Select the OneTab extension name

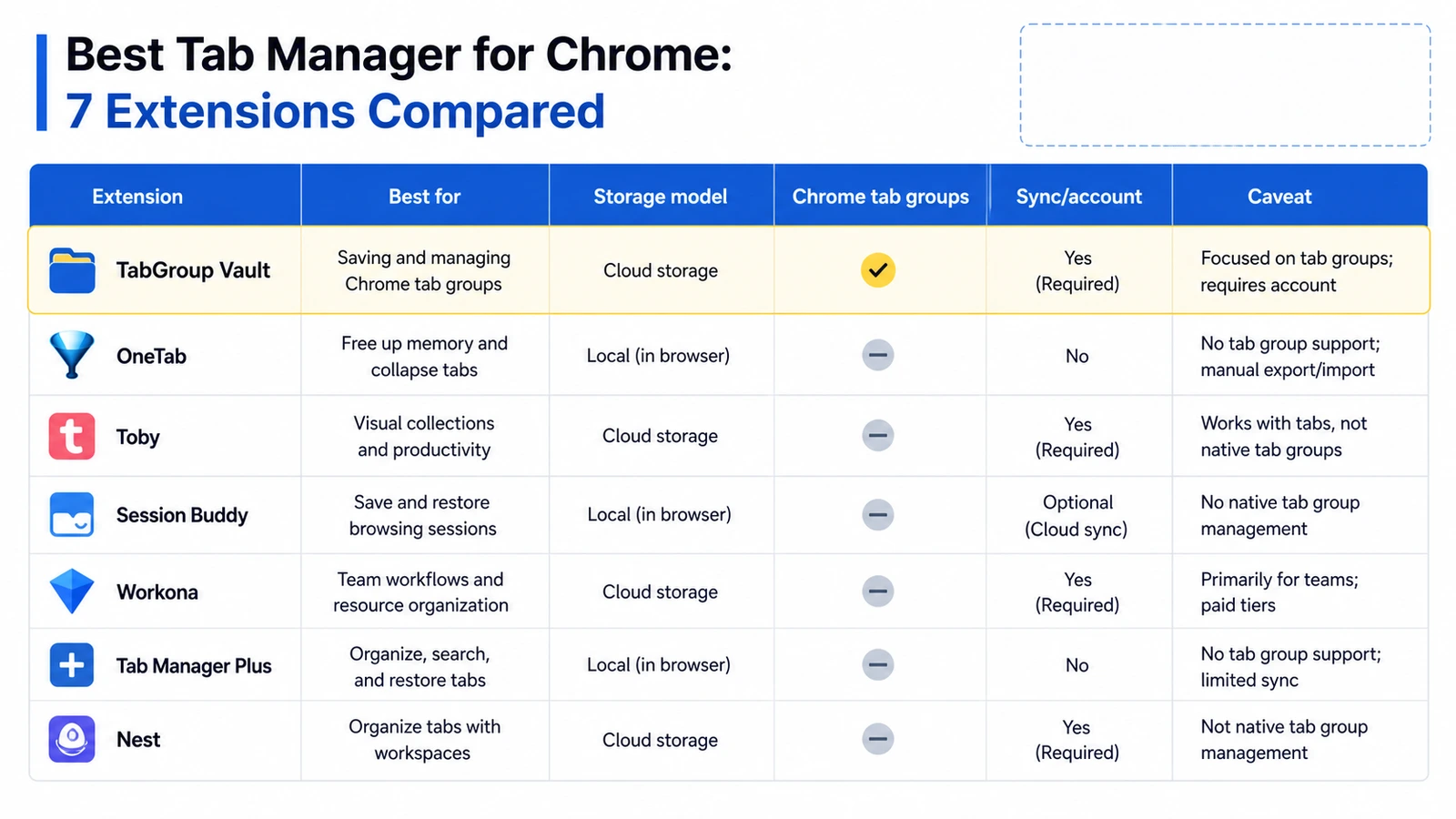click(151, 356)
